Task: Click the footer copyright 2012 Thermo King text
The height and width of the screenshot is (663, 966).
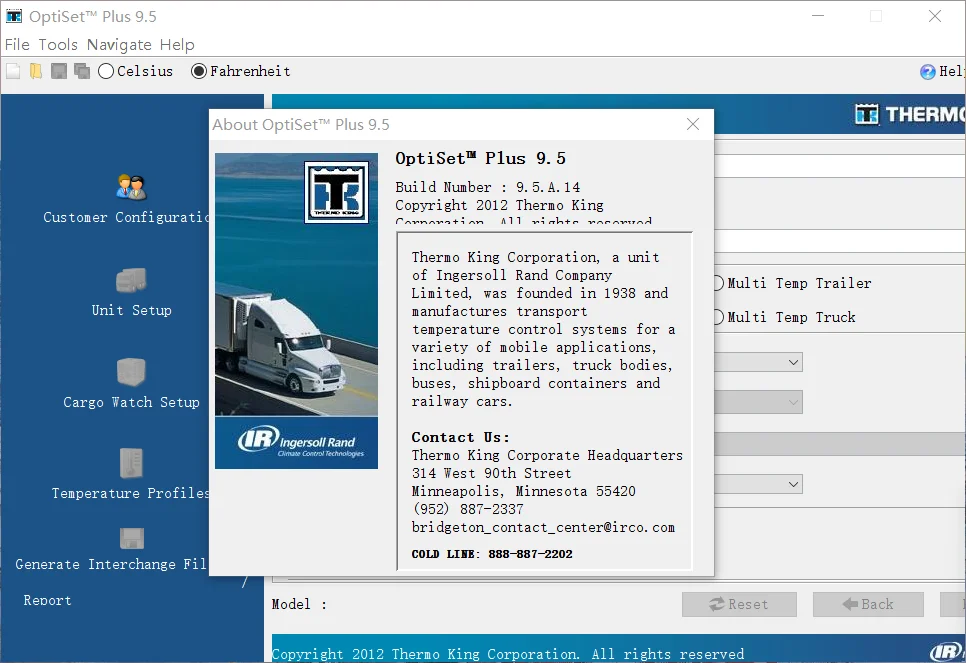Action: (508, 654)
